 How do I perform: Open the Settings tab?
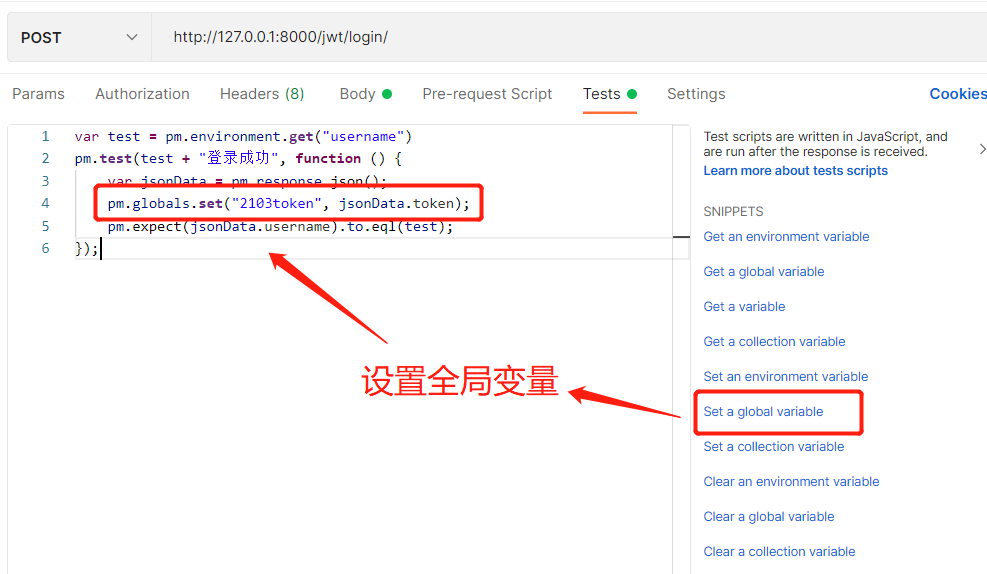tap(696, 94)
